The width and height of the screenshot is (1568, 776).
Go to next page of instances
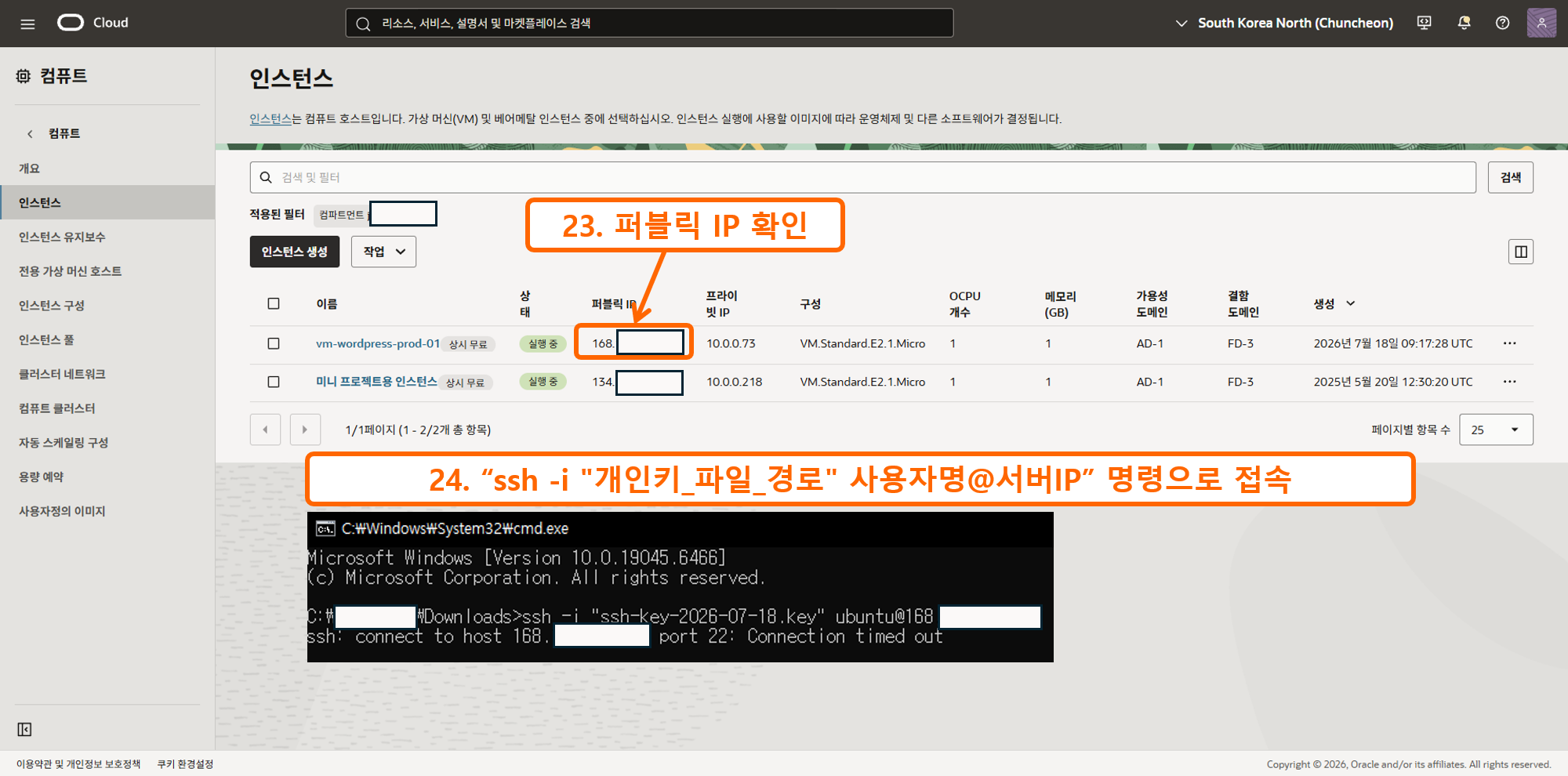[305, 430]
